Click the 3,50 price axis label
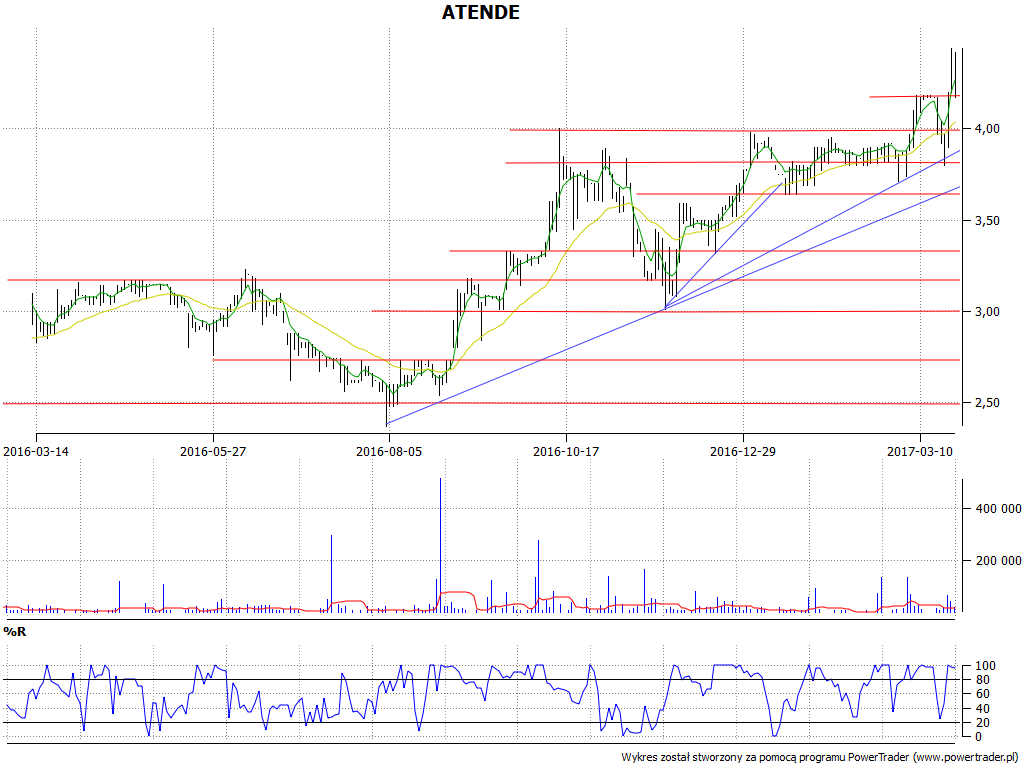This screenshot has width=1024, height=768. (x=987, y=221)
